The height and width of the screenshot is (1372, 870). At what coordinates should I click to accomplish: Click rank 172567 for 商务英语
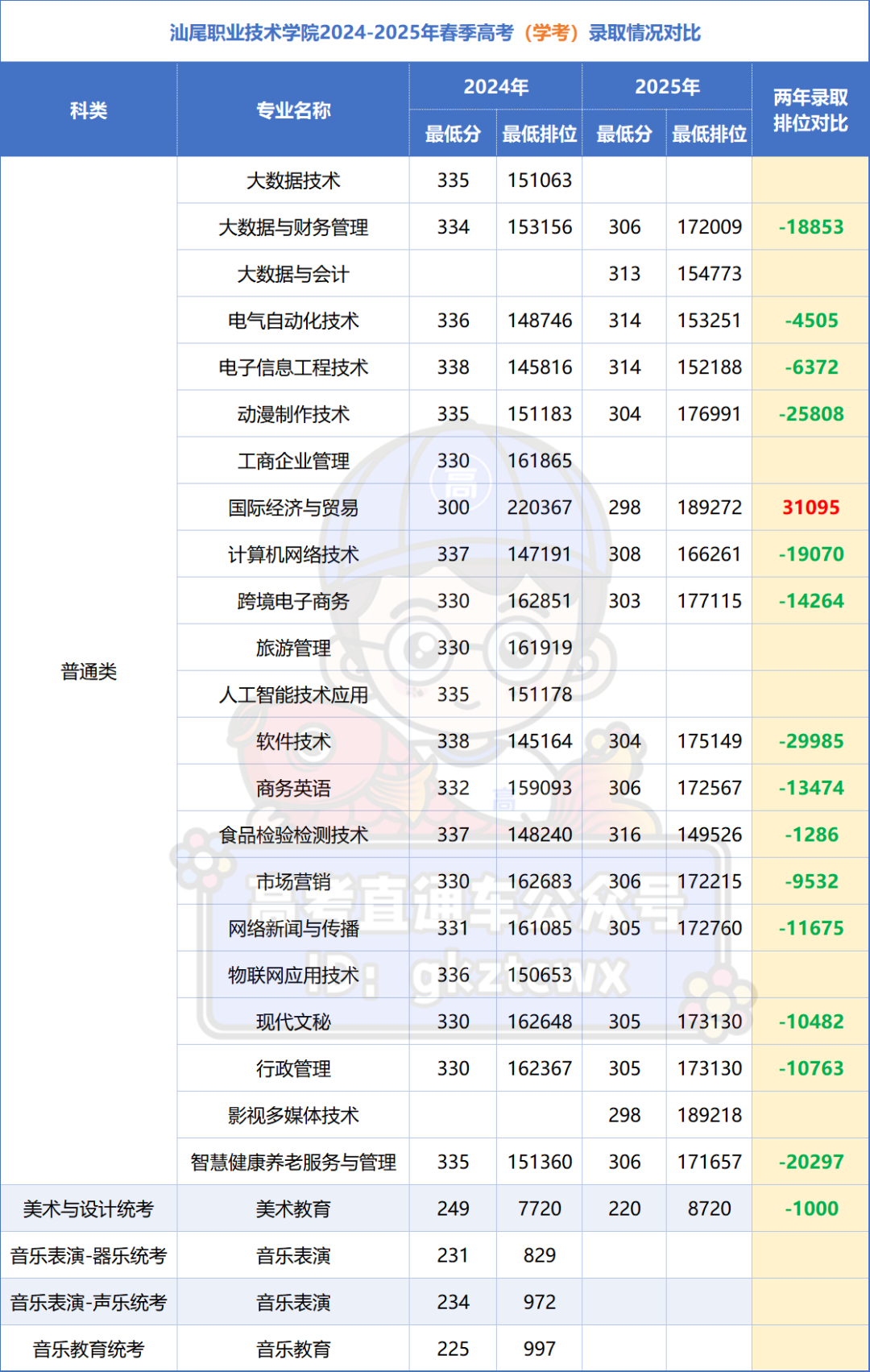point(709,788)
